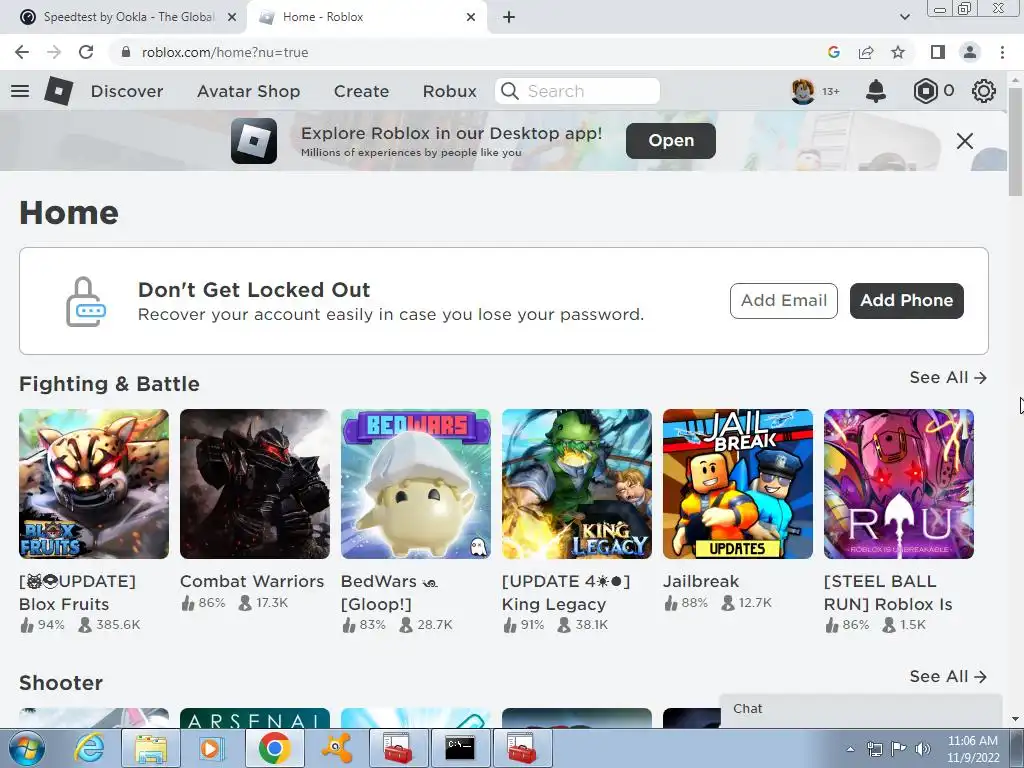Expand the Chat panel
This screenshot has width=1024, height=768.
pos(861,709)
